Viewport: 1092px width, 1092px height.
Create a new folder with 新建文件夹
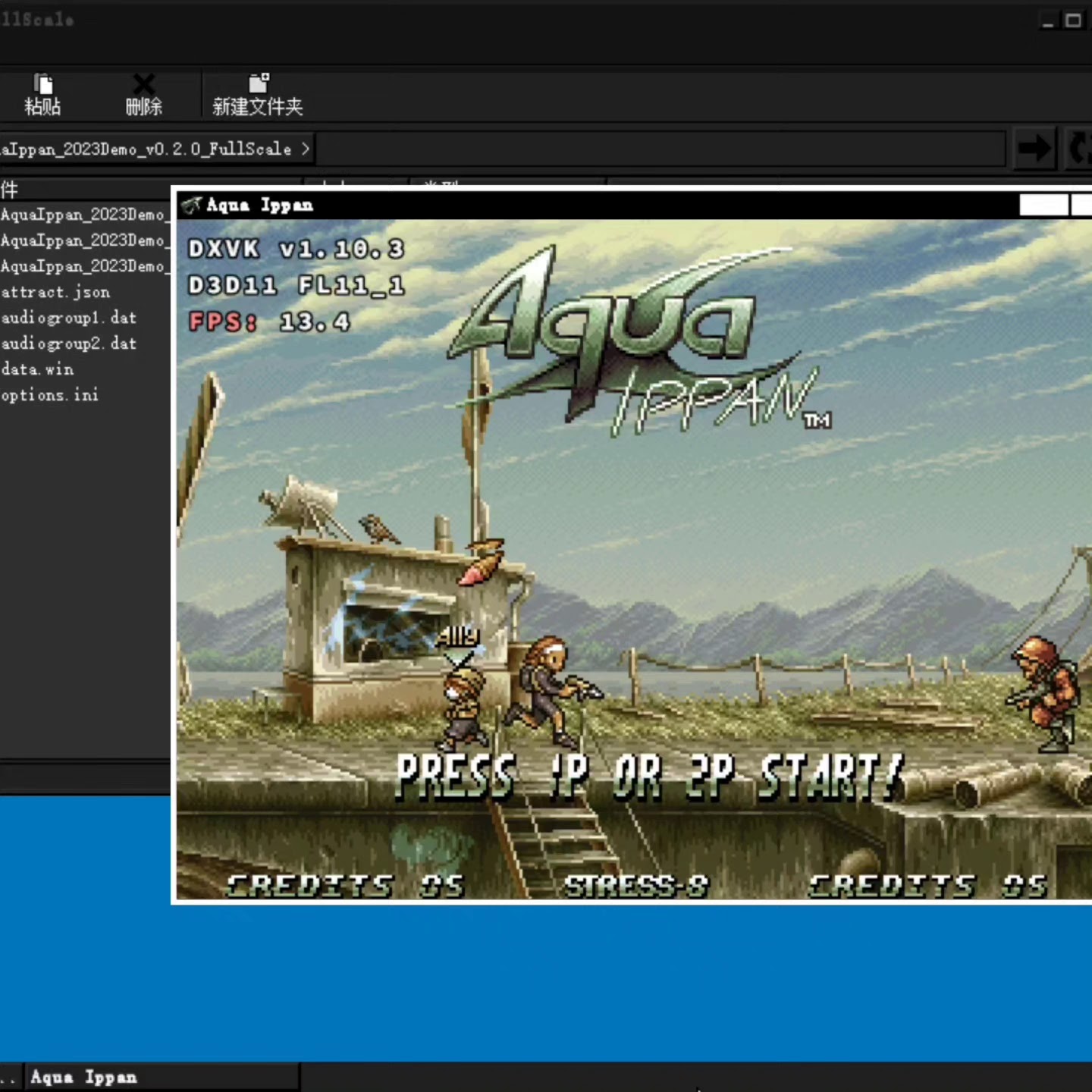coord(258,95)
